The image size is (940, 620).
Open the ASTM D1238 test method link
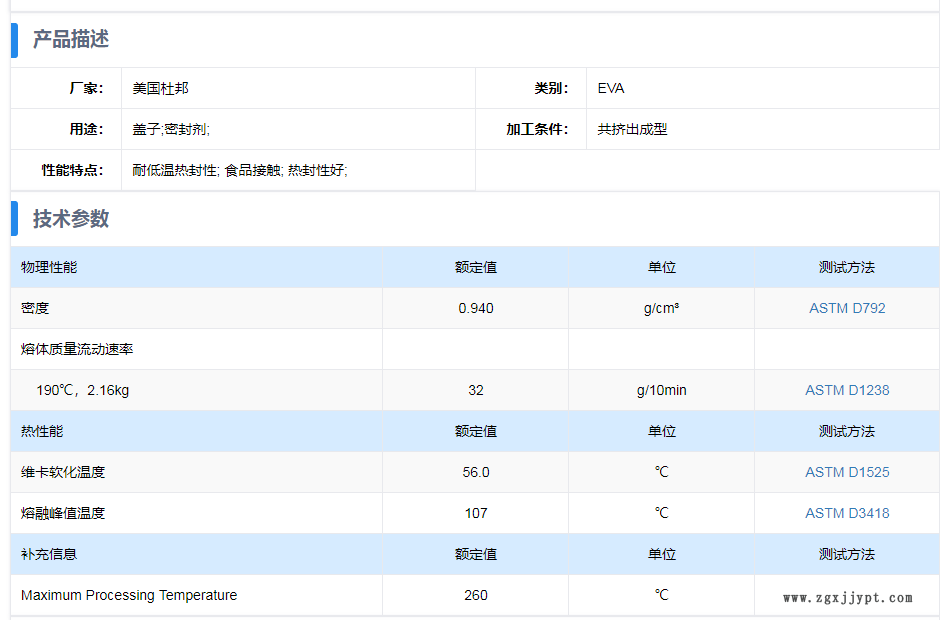[847, 390]
